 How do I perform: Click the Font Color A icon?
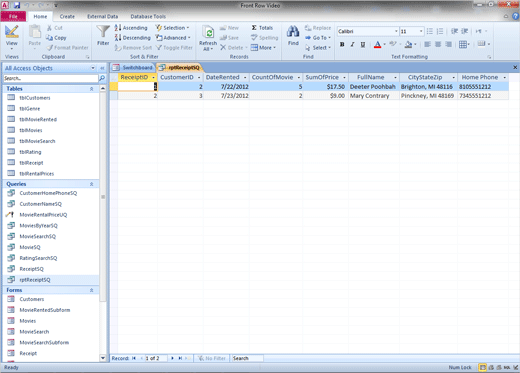point(377,44)
